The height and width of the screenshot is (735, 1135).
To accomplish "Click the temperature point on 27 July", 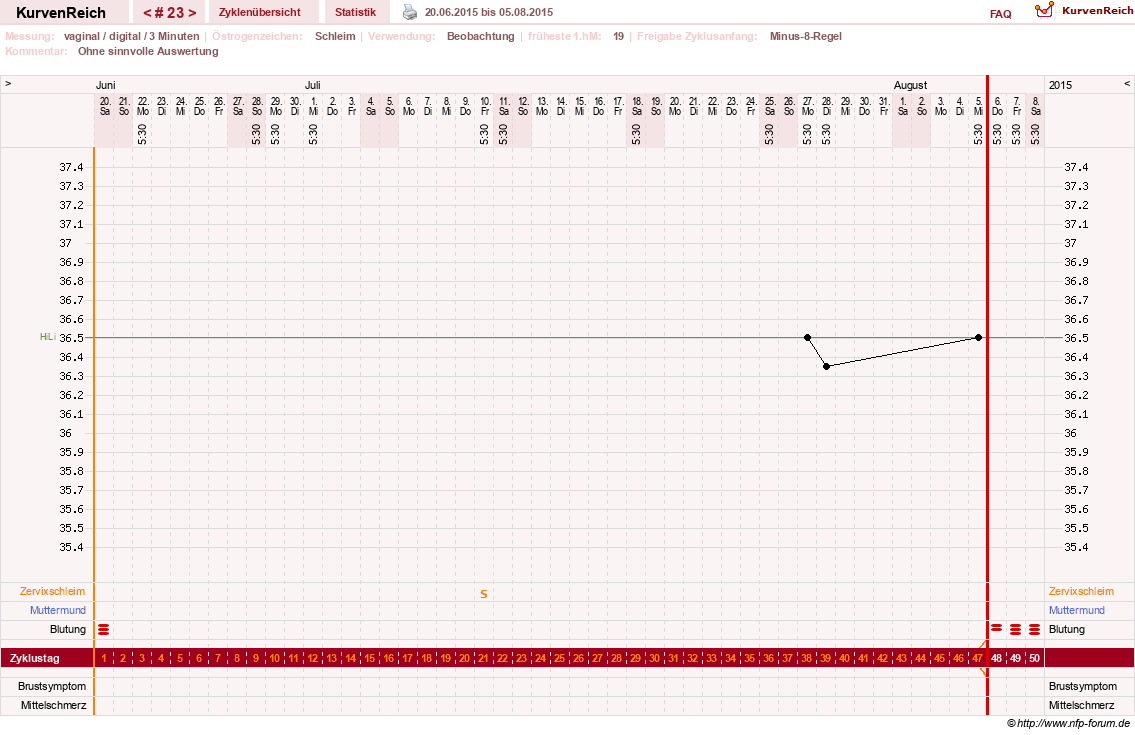I will click(808, 337).
